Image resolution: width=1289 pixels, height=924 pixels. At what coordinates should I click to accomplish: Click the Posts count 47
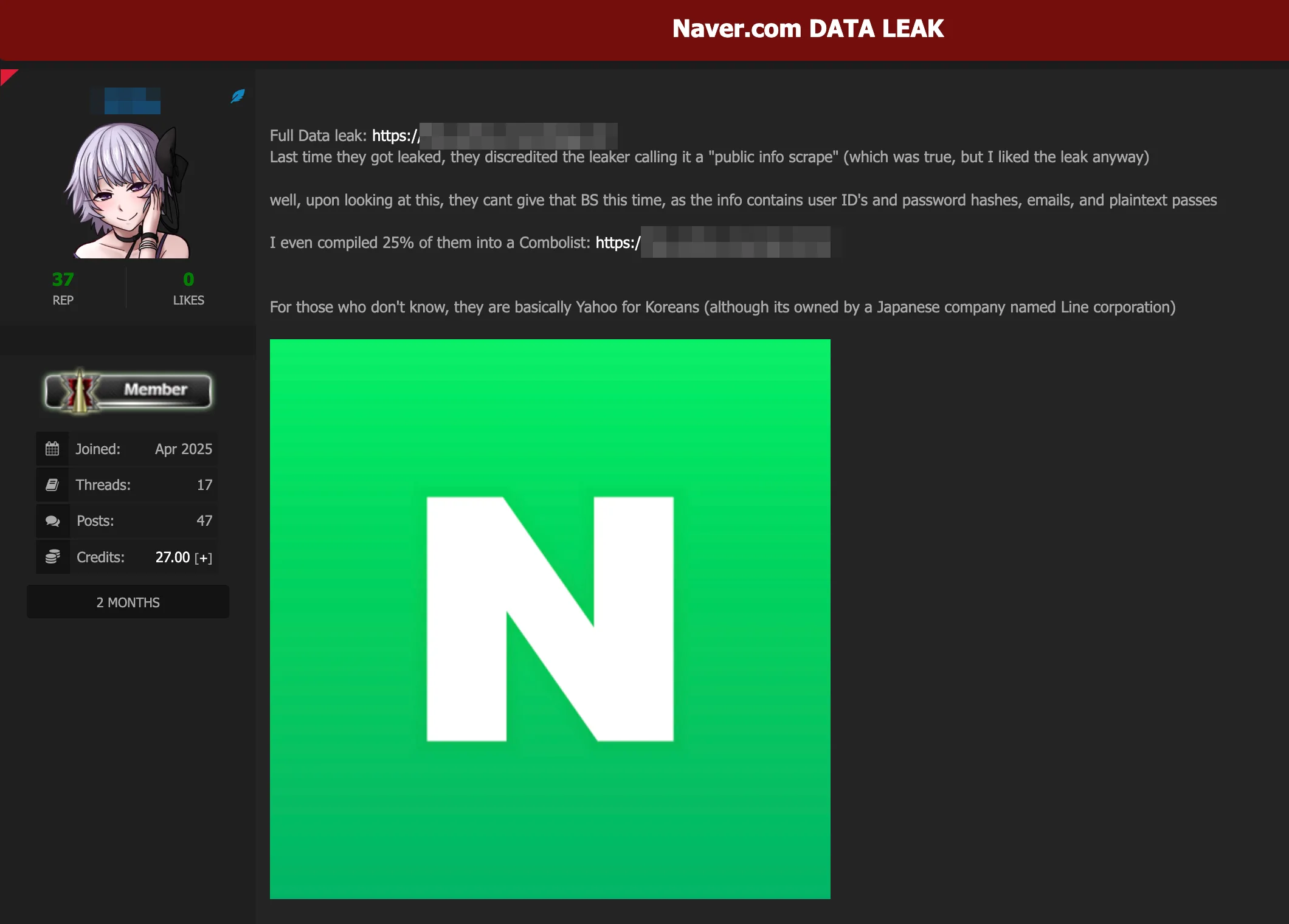pos(204,521)
